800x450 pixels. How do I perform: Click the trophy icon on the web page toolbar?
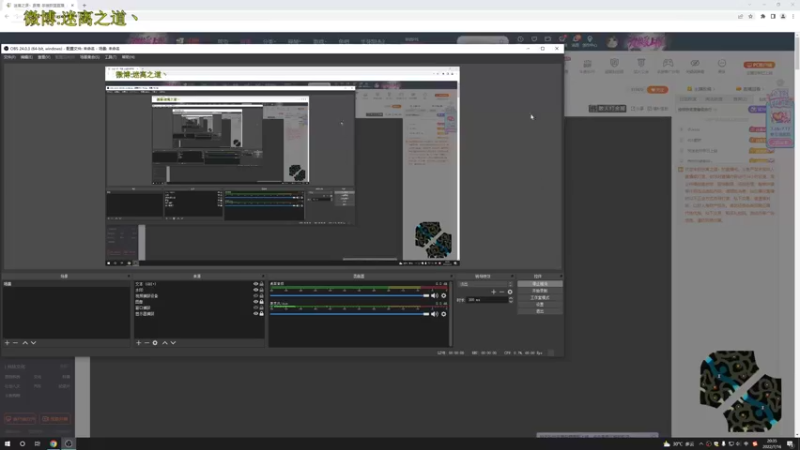pos(641,63)
